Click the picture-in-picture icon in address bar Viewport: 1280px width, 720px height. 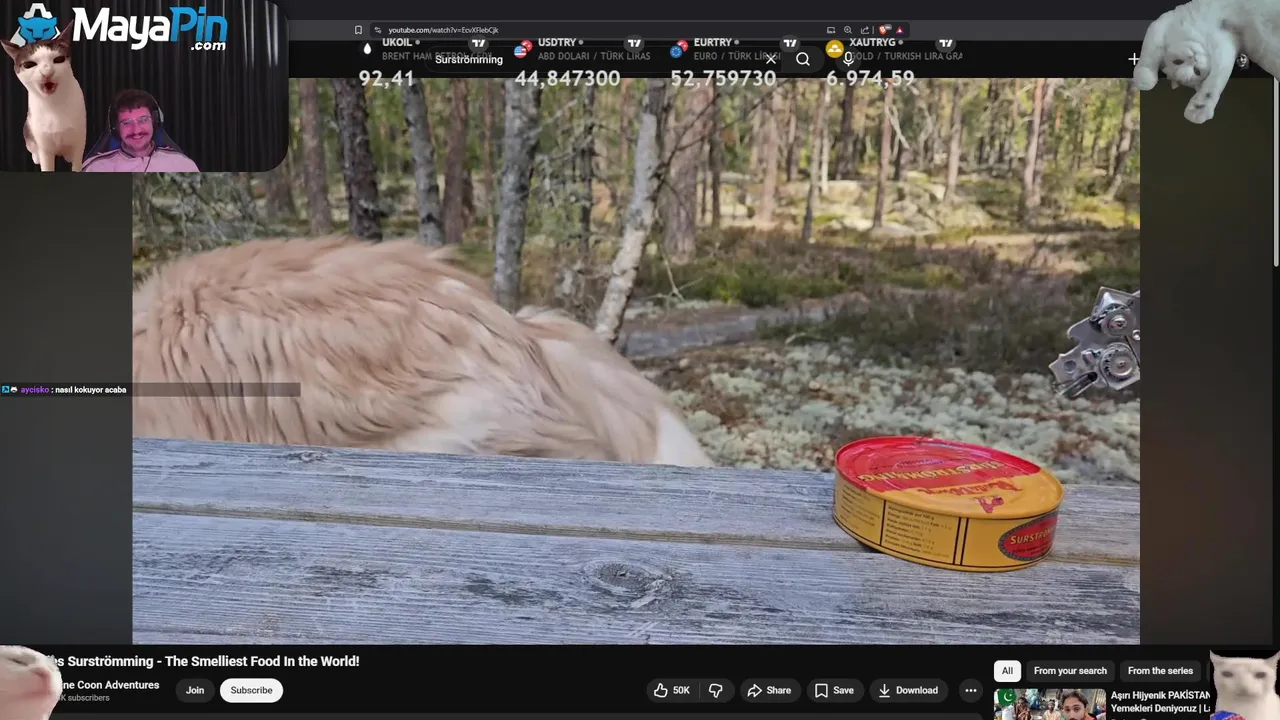pos(830,30)
